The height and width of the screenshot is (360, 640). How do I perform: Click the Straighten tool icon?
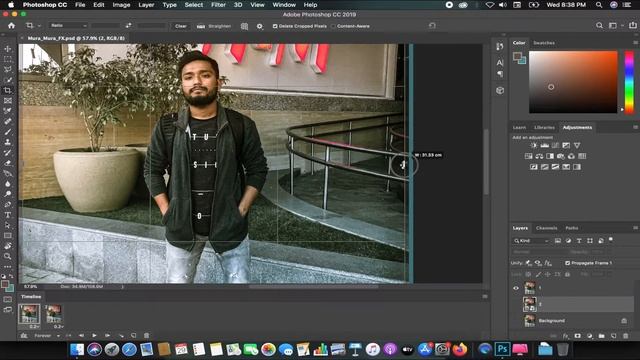(x=201, y=26)
